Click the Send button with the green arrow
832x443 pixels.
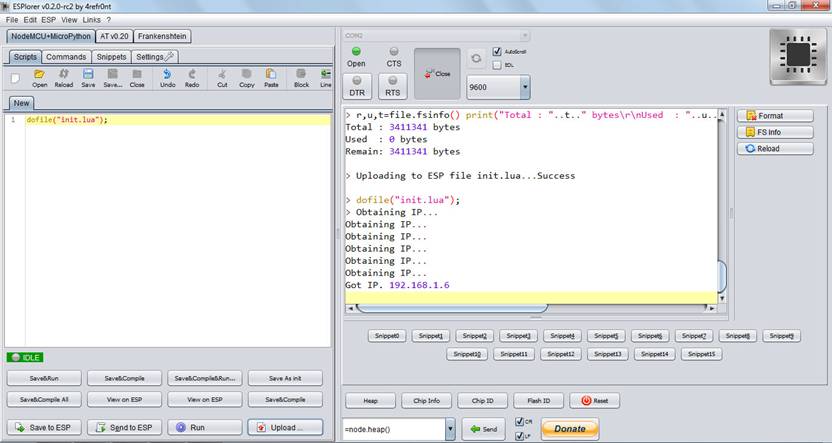483,429
